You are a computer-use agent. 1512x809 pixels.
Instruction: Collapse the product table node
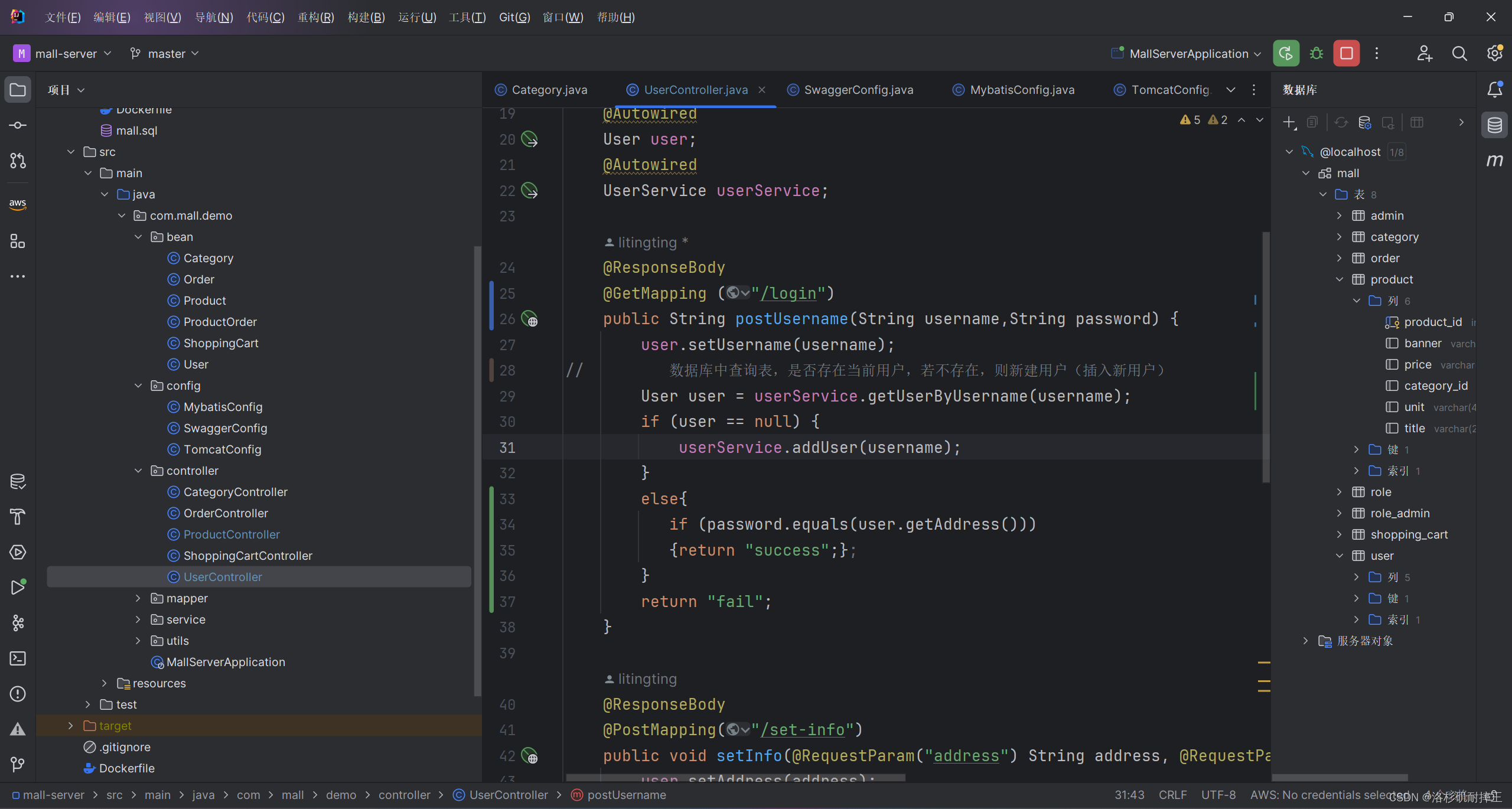coord(1340,279)
